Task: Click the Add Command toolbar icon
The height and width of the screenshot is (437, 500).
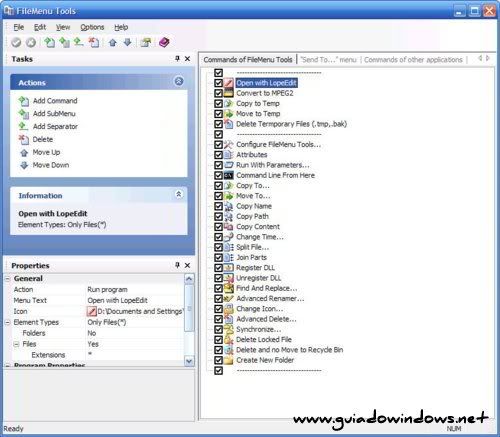Action: [x=49, y=42]
